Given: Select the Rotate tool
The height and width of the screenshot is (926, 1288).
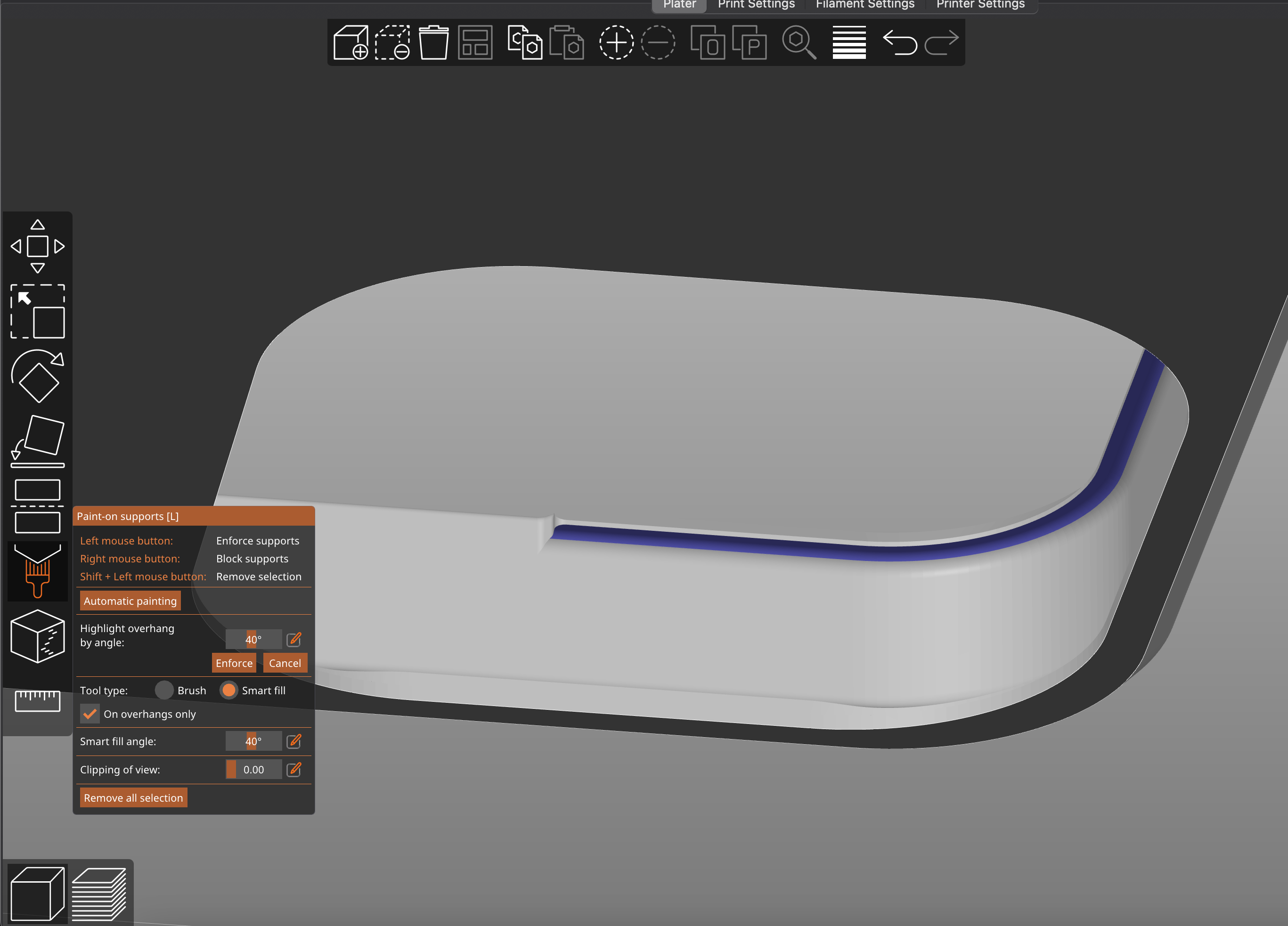Looking at the screenshot, I should 38,376.
